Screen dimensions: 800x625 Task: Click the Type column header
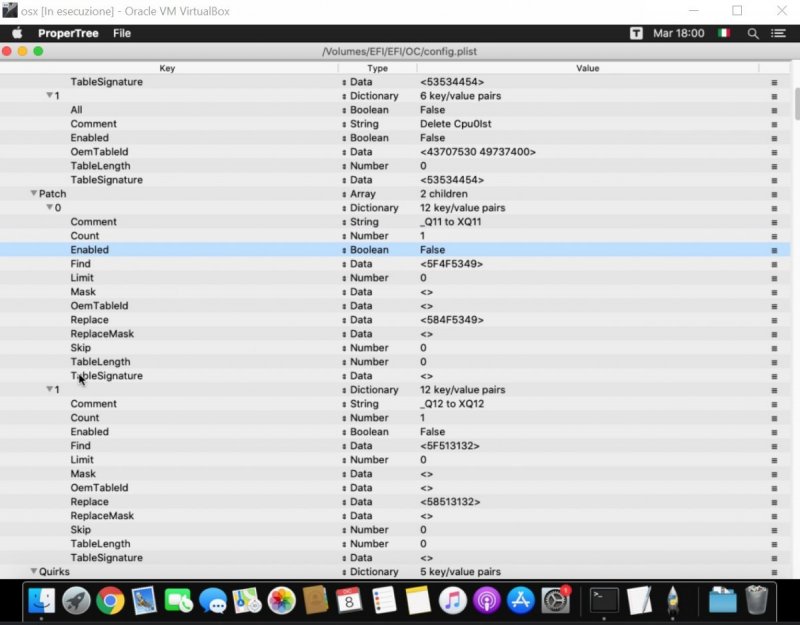coord(378,68)
